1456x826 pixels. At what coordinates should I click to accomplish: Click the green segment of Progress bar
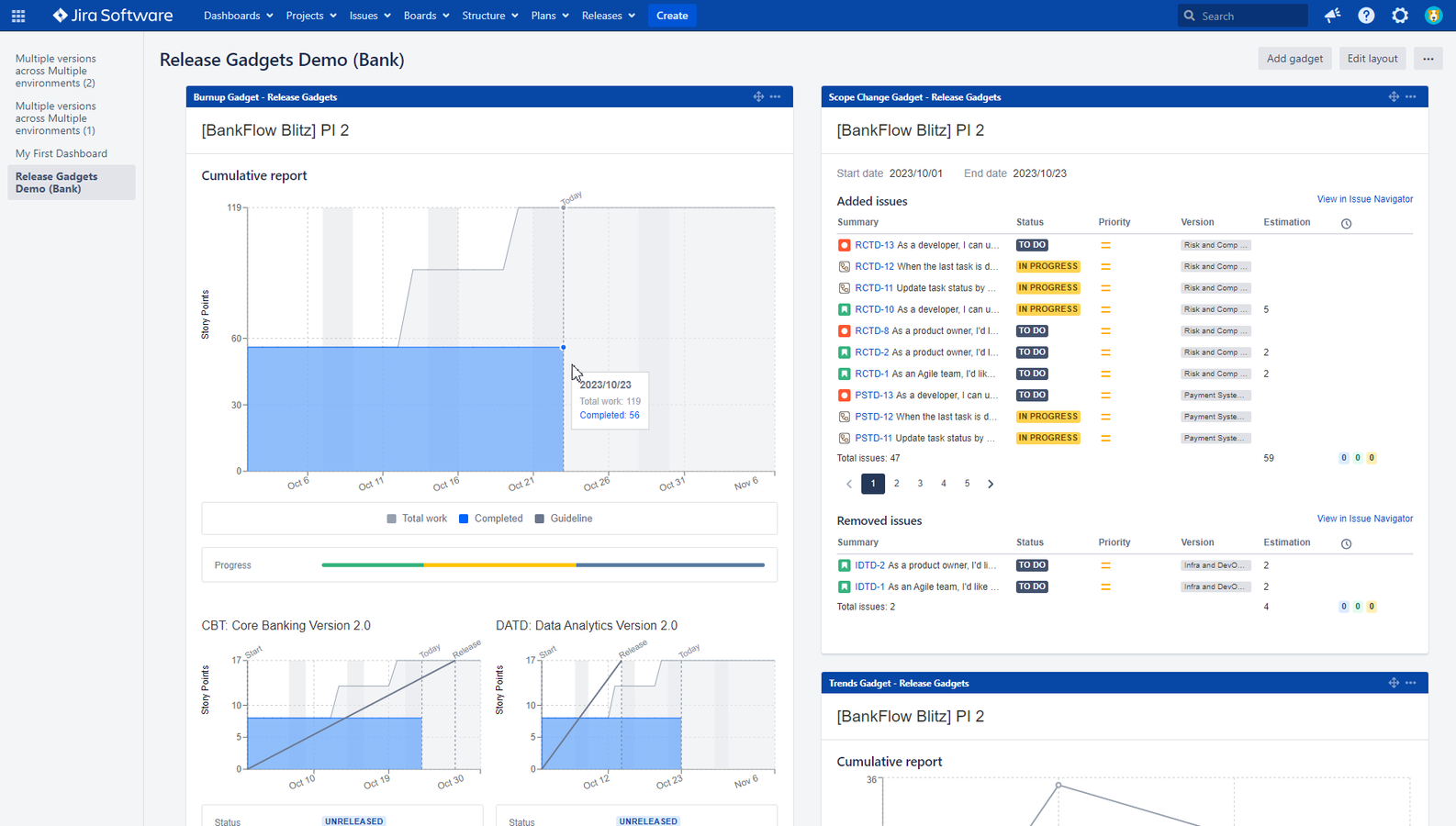[x=373, y=565]
